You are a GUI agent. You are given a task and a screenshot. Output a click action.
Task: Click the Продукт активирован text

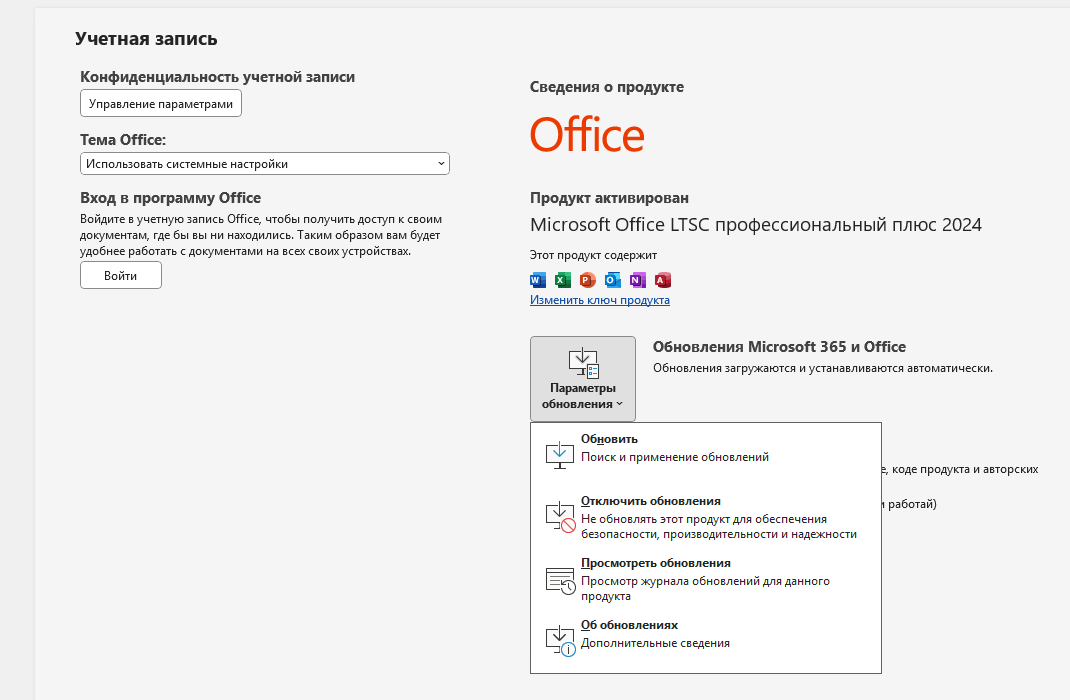click(x=609, y=198)
